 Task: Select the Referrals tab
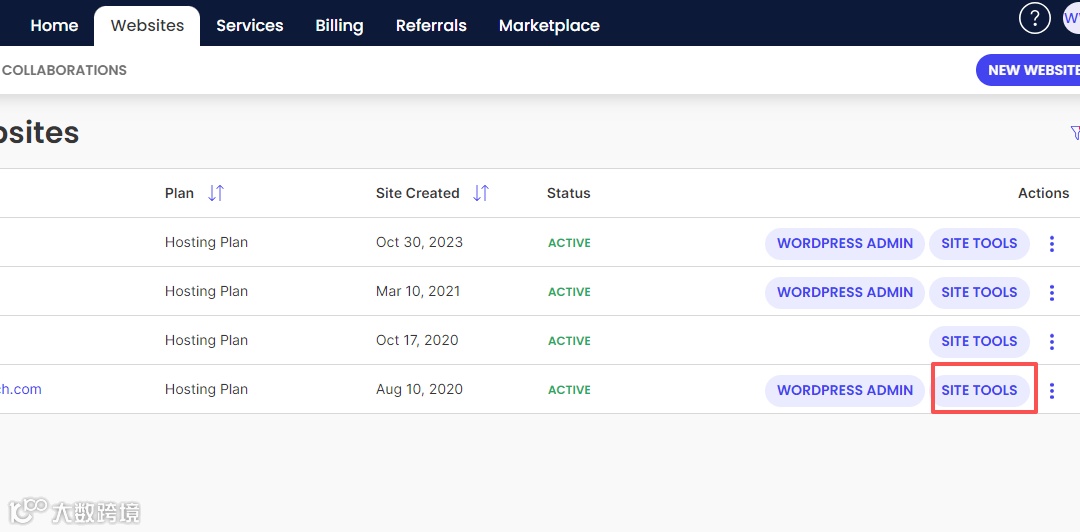431,26
